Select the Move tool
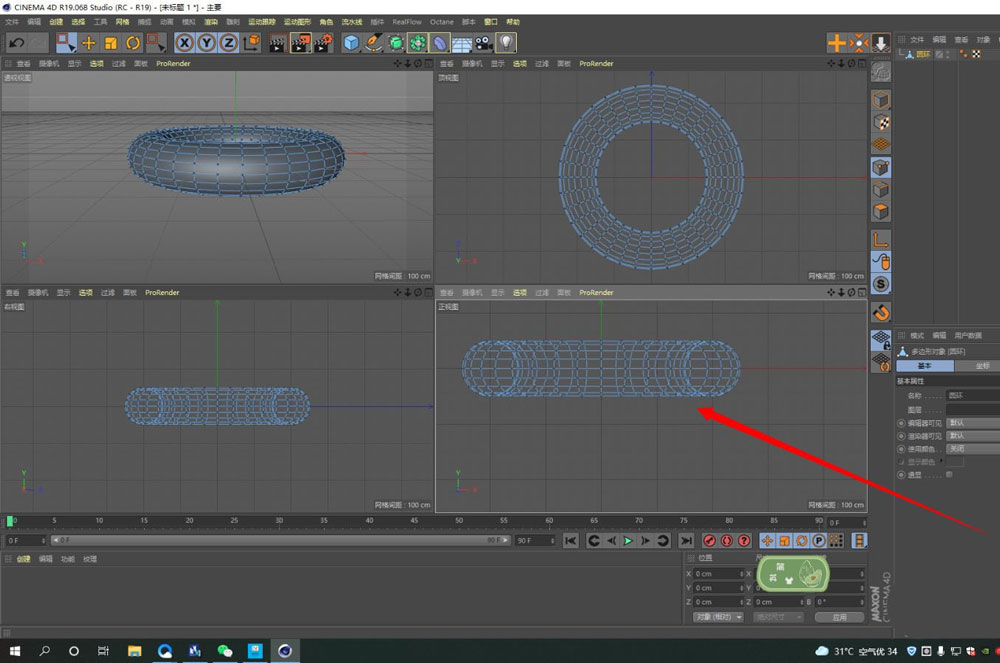 click(x=89, y=42)
